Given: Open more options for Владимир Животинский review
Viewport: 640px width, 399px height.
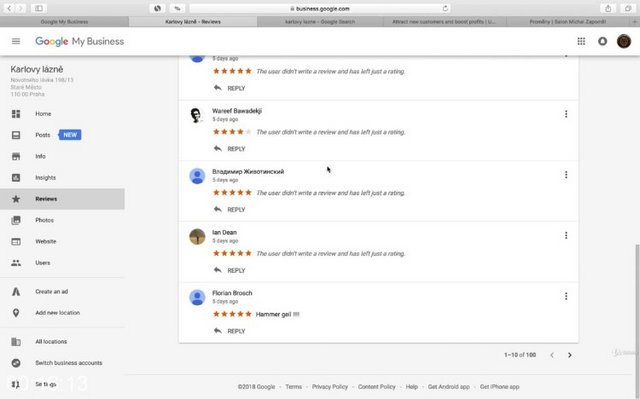Looking at the screenshot, I should coord(566,175).
